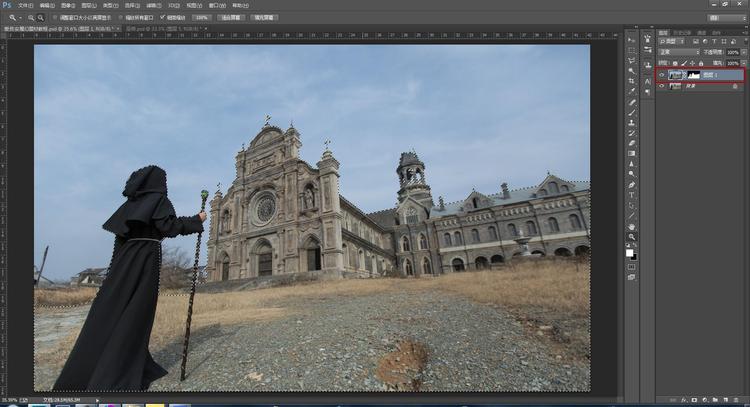The width and height of the screenshot is (750, 407).
Task: Select the Horizontal Type tool
Action: point(631,195)
